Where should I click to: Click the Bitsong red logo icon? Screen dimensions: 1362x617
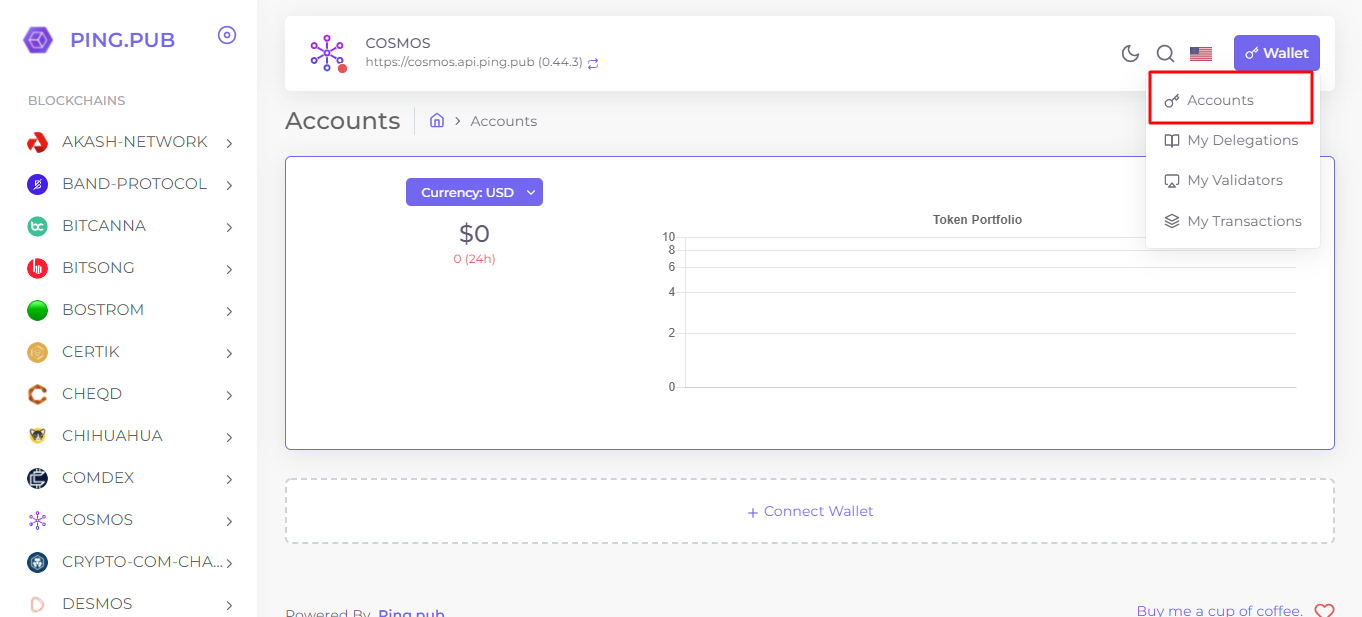38,269
